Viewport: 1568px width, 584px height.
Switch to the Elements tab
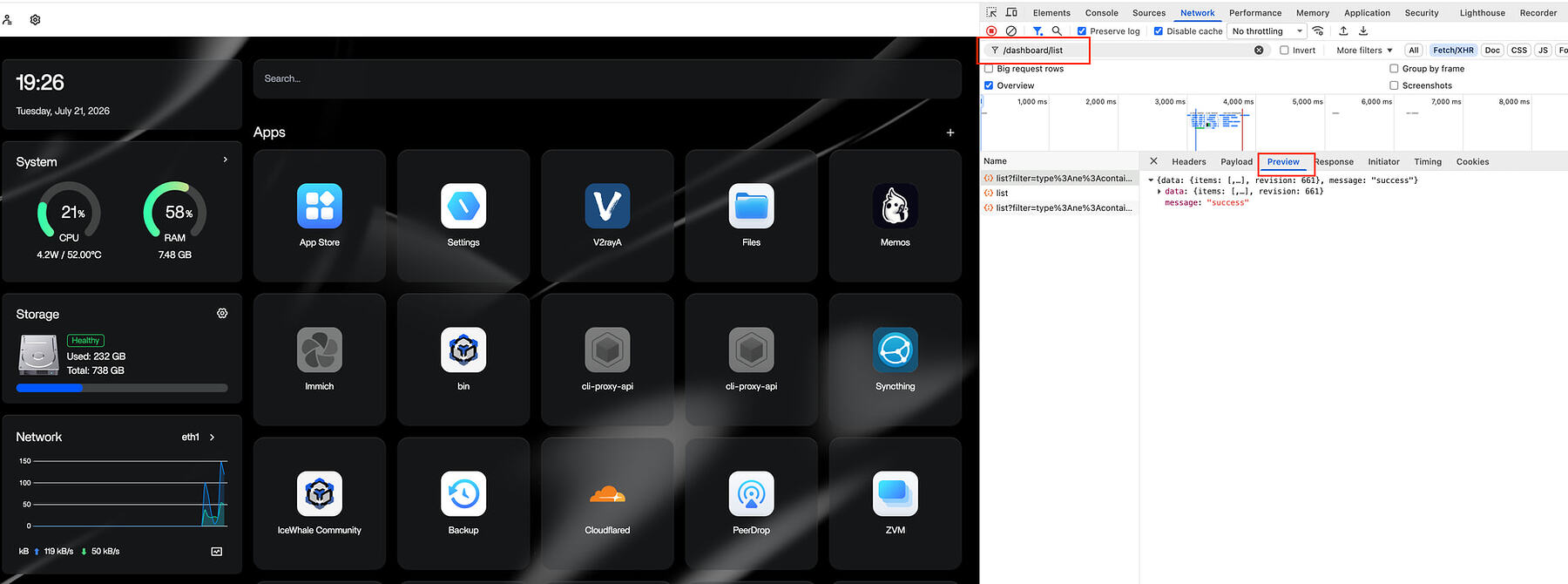1051,13
